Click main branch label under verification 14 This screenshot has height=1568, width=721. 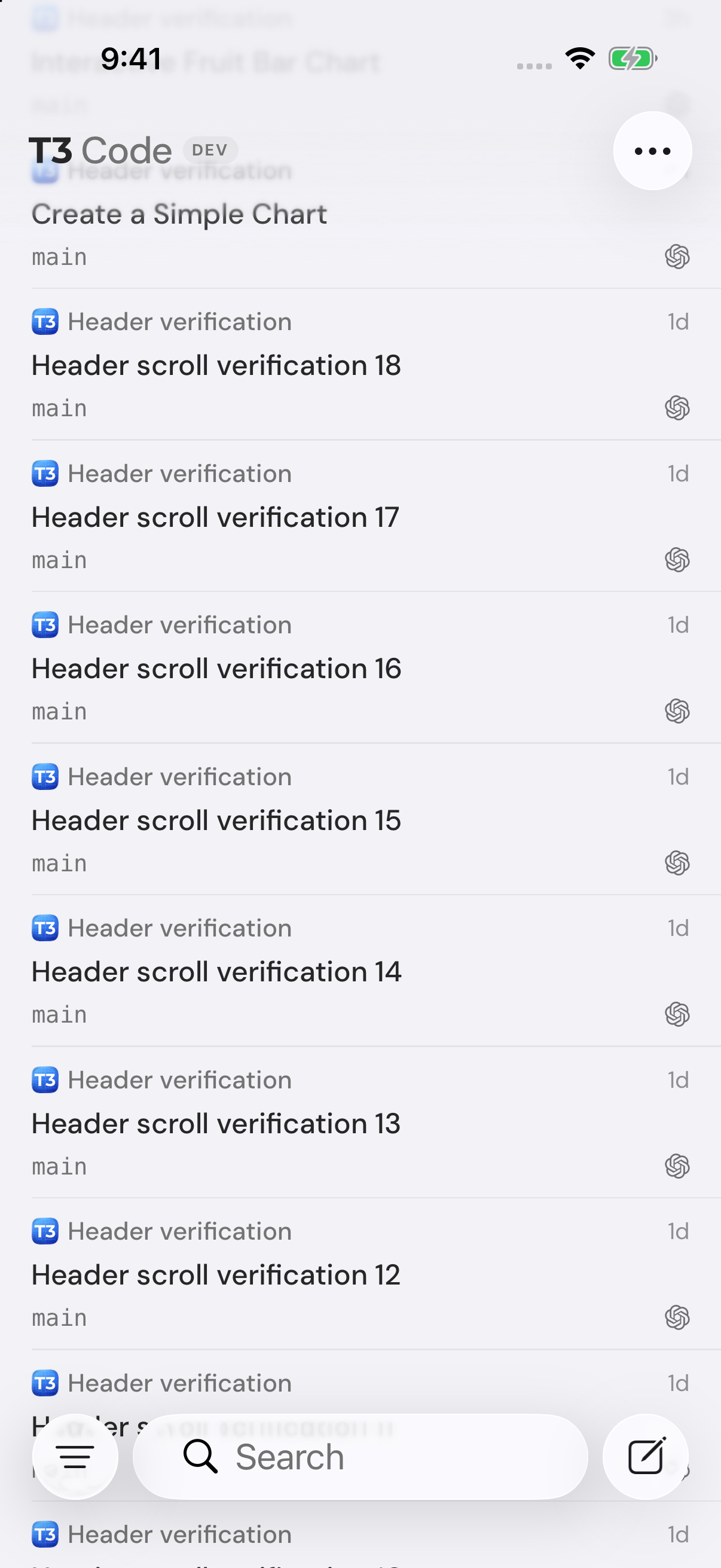(59, 1015)
